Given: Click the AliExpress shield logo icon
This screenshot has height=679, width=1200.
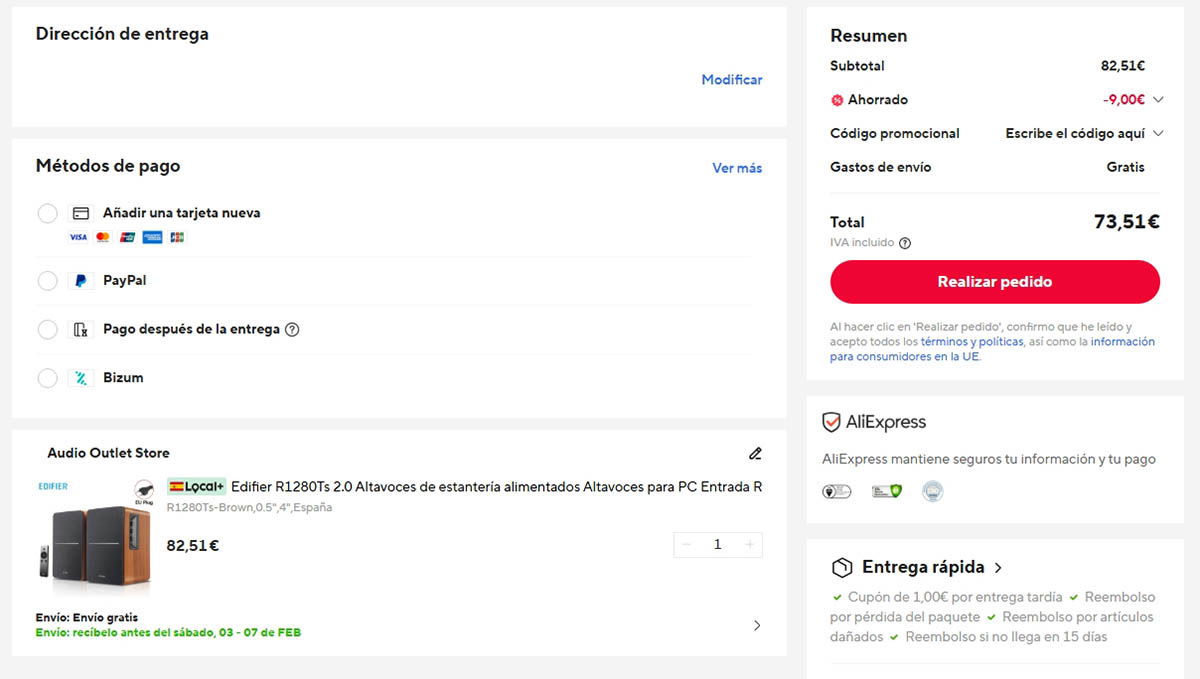Looking at the screenshot, I should [831, 422].
